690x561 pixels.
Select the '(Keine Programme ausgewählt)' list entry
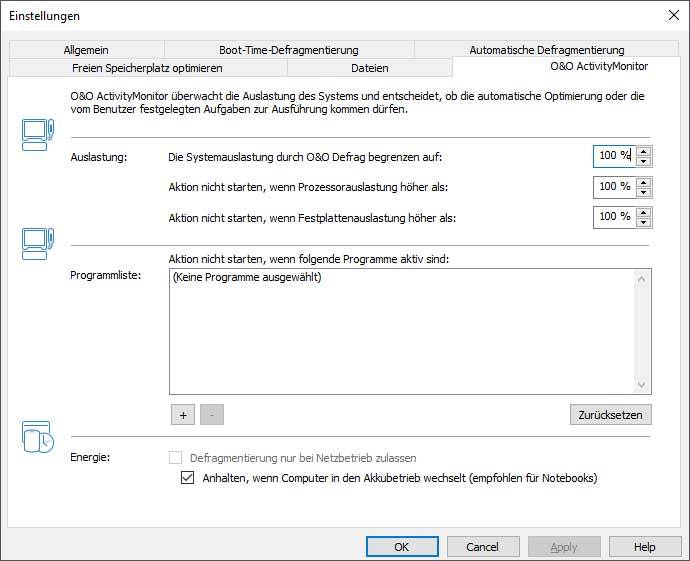(247, 277)
